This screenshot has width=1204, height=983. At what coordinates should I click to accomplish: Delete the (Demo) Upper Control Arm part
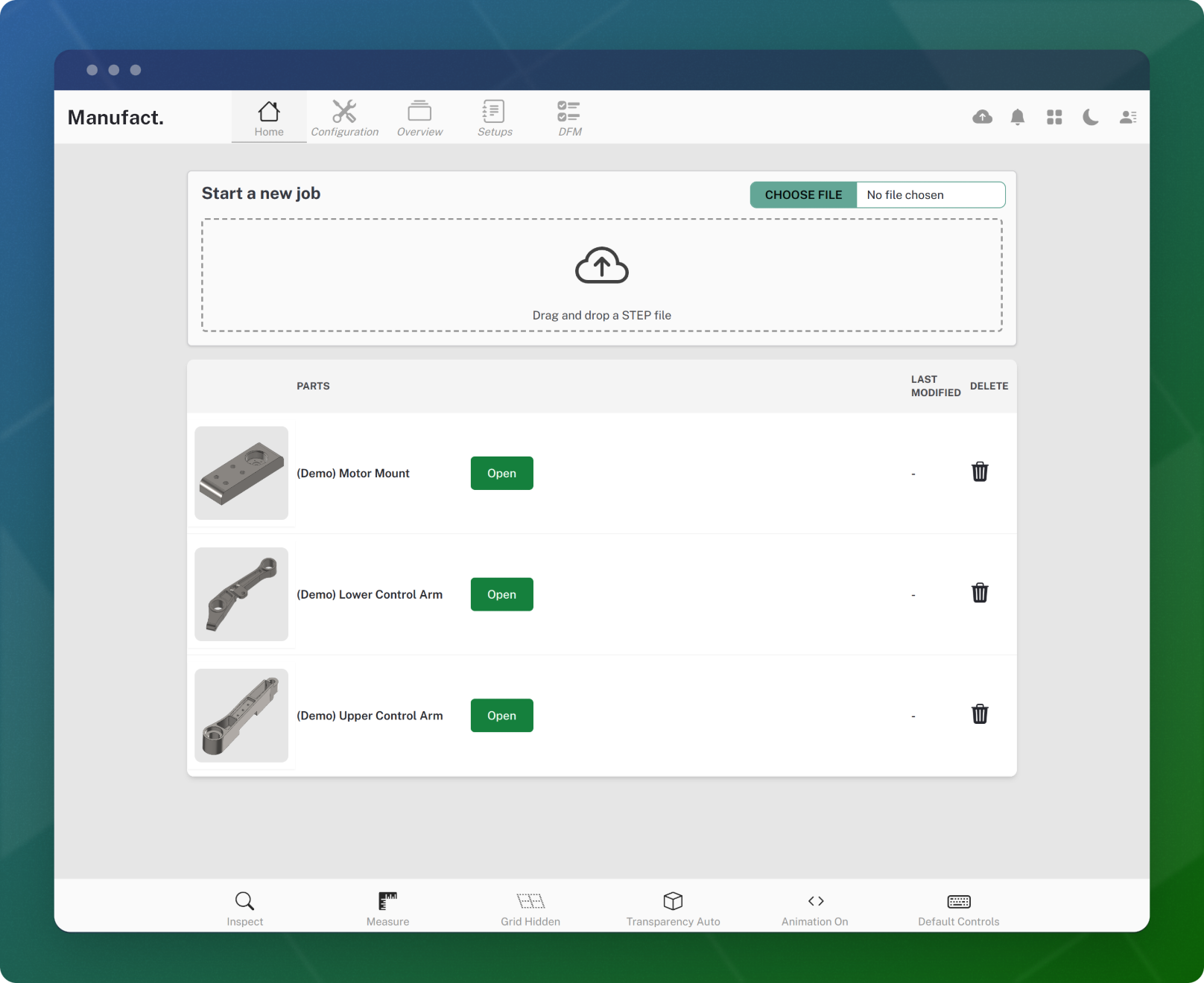coord(980,714)
